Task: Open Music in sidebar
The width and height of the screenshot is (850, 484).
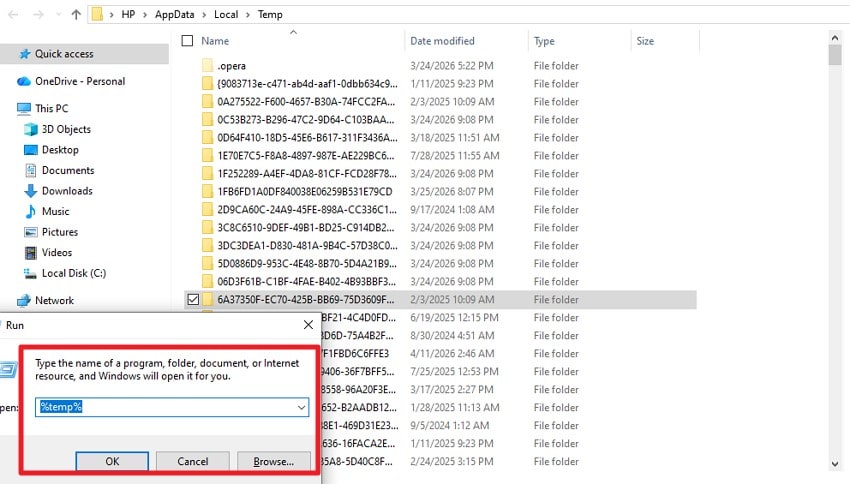Action: pos(56,211)
